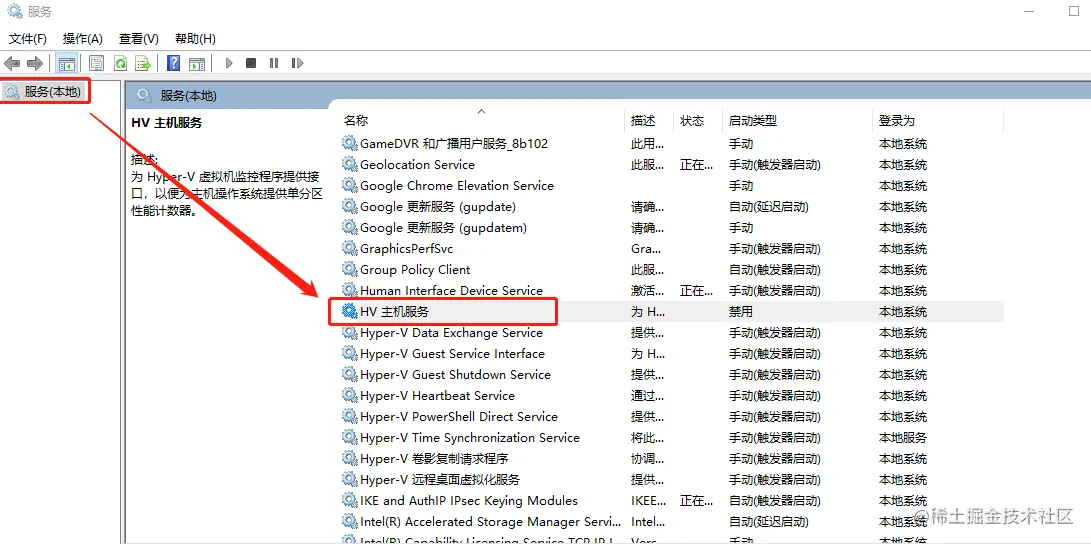Open the 文件(F) menu
The height and width of the screenshot is (544, 1091).
28,39
